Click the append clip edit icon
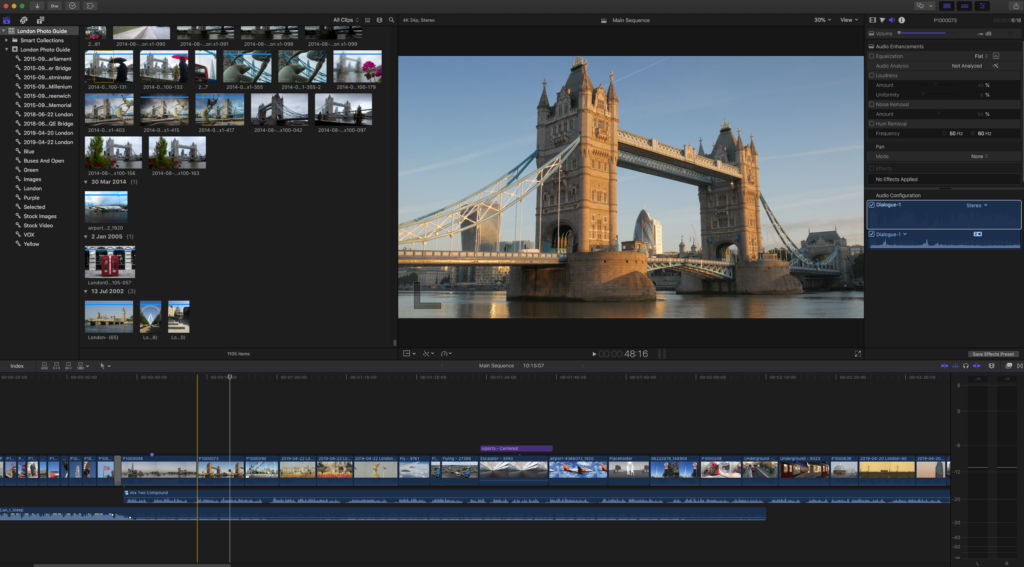 [69, 366]
